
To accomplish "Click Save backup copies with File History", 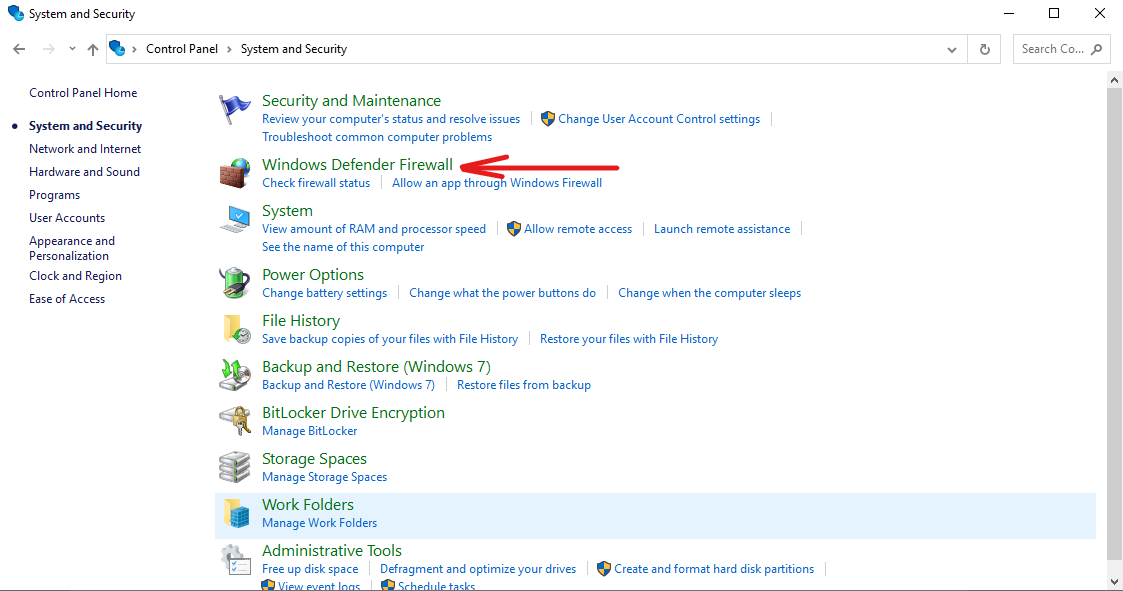I will pyautogui.click(x=390, y=339).
